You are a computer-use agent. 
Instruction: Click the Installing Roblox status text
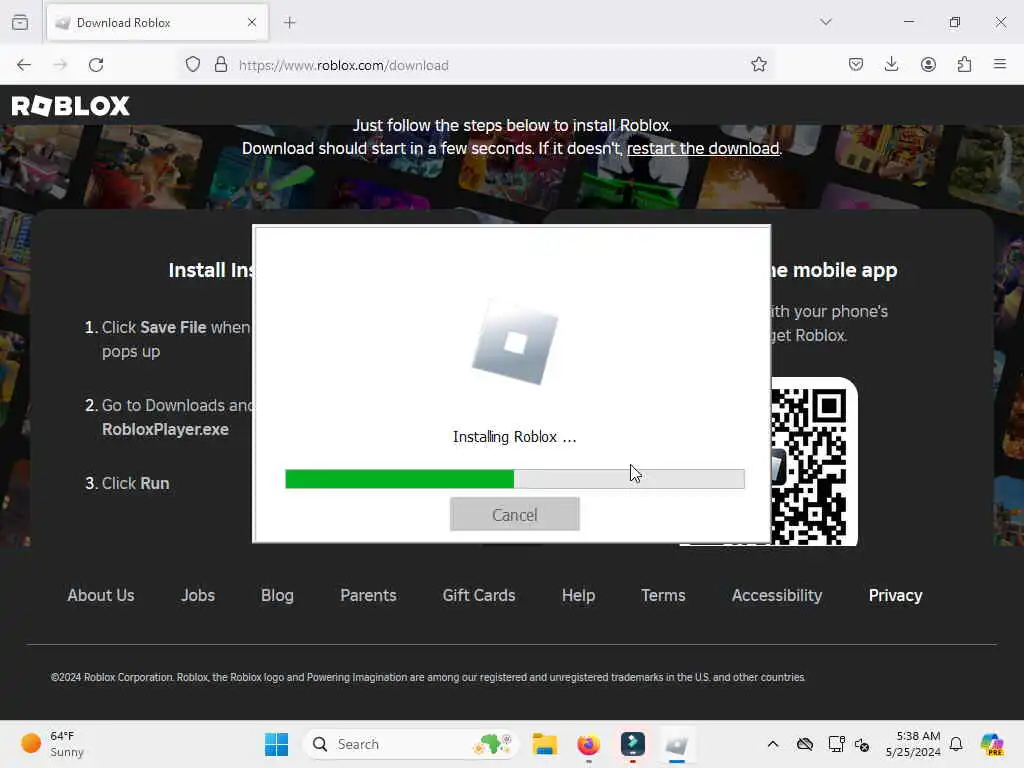515,437
